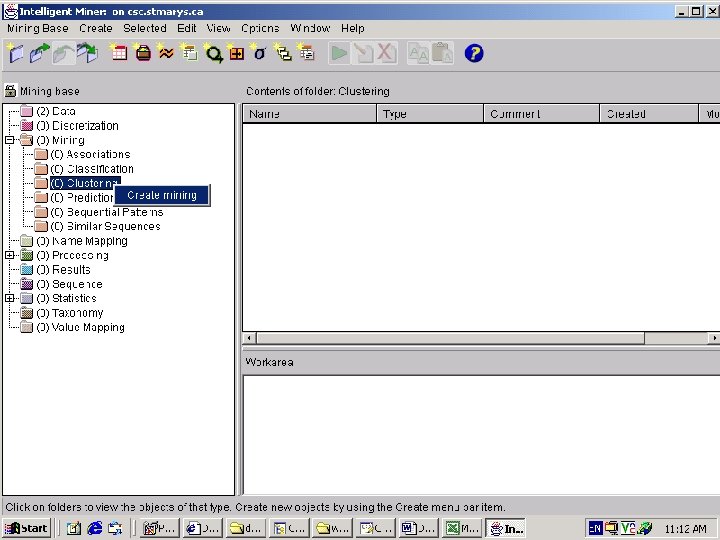Select the Associations folder in tree
Screen dimensions: 720x540
(90, 154)
